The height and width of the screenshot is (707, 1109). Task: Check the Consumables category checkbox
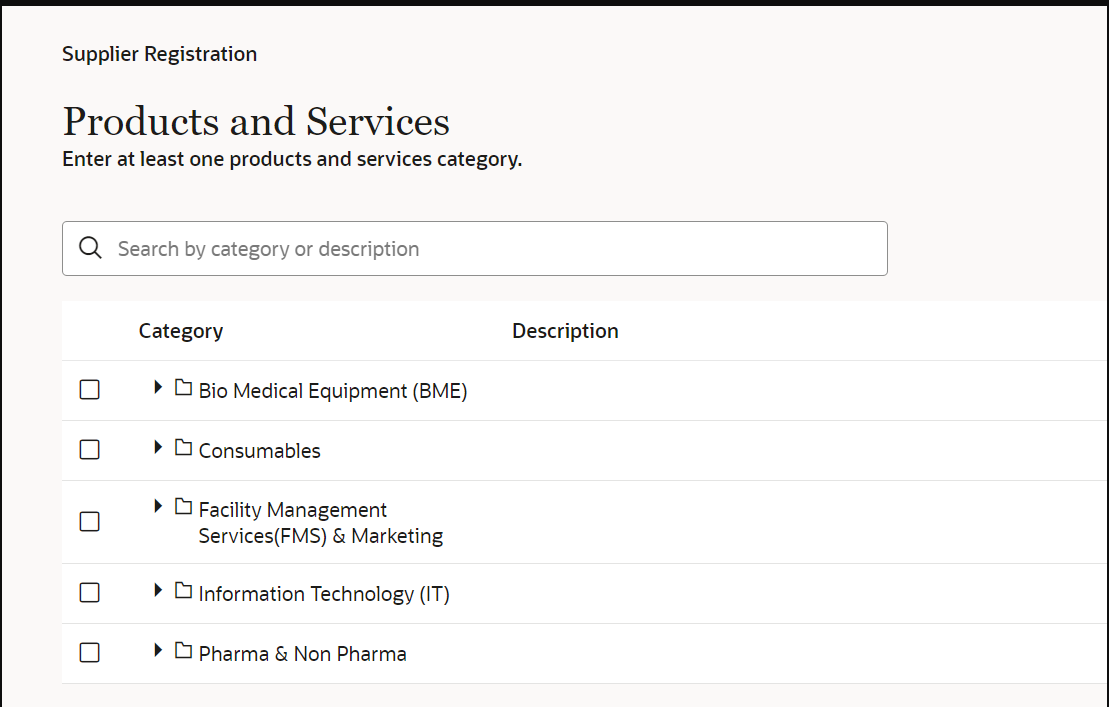(x=89, y=449)
